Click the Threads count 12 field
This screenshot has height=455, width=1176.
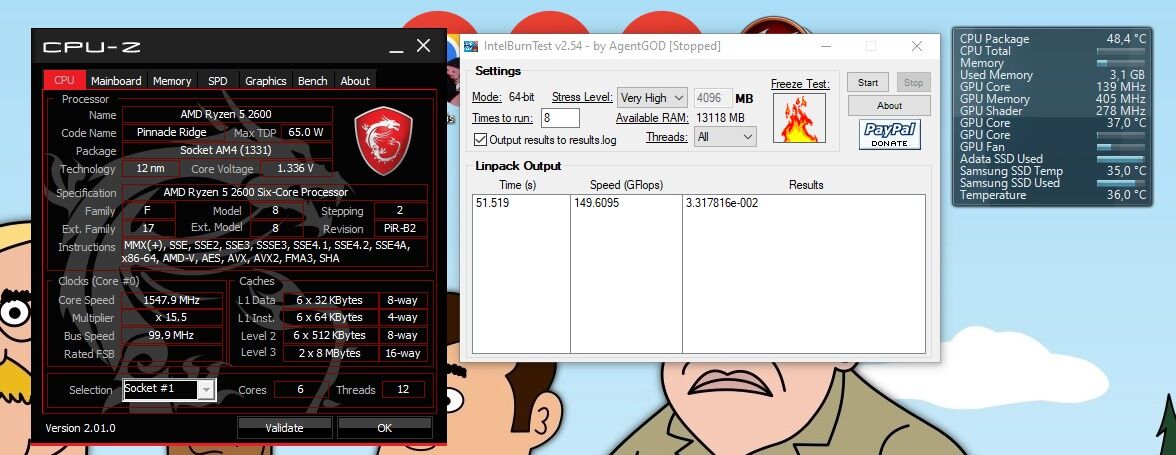tap(404, 390)
